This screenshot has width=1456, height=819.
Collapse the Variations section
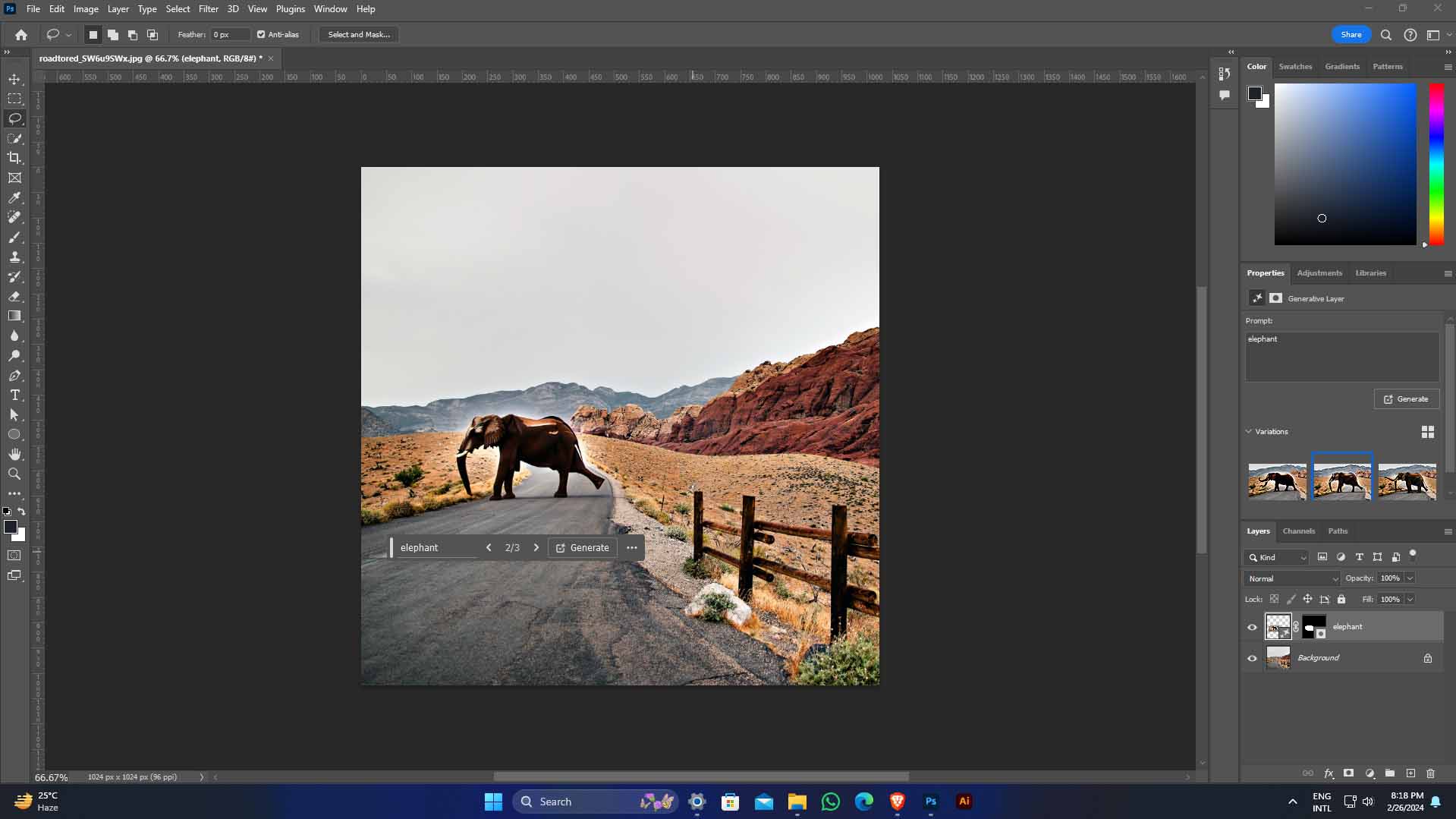click(x=1249, y=431)
